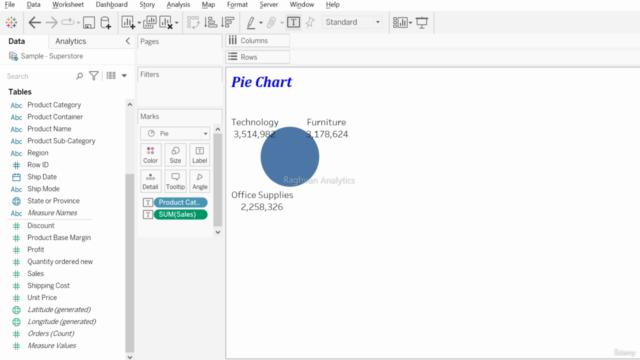Click the Swap rows and columns icon
The image size is (640, 360).
[193, 22]
